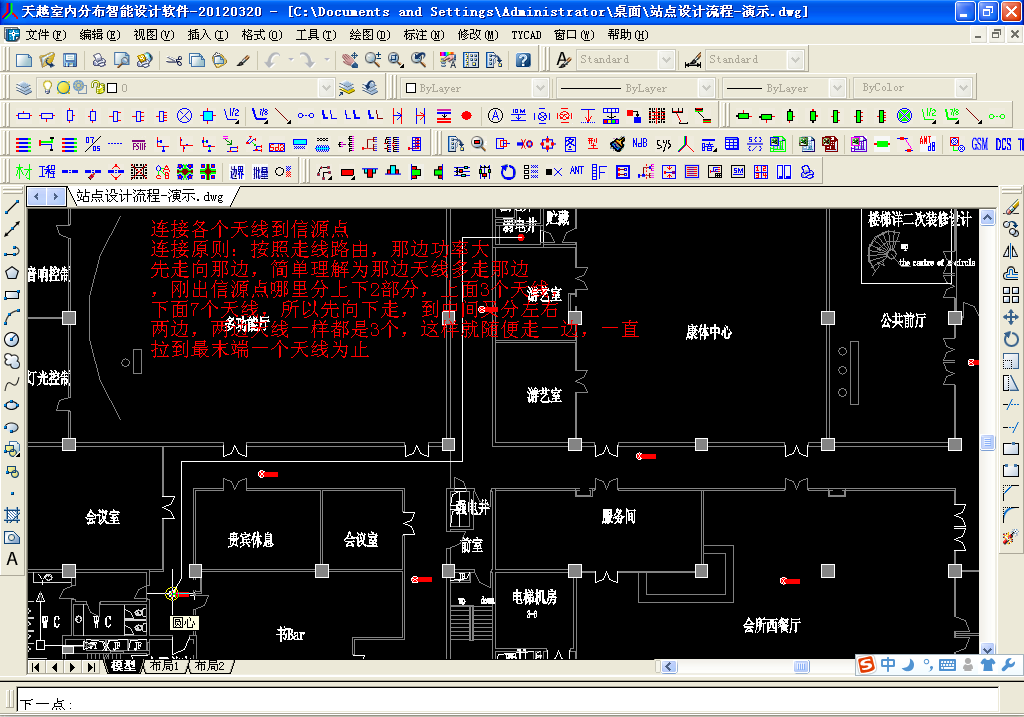Click the GSM icon in toolbar
This screenshot has height=717, width=1024.
(980, 144)
